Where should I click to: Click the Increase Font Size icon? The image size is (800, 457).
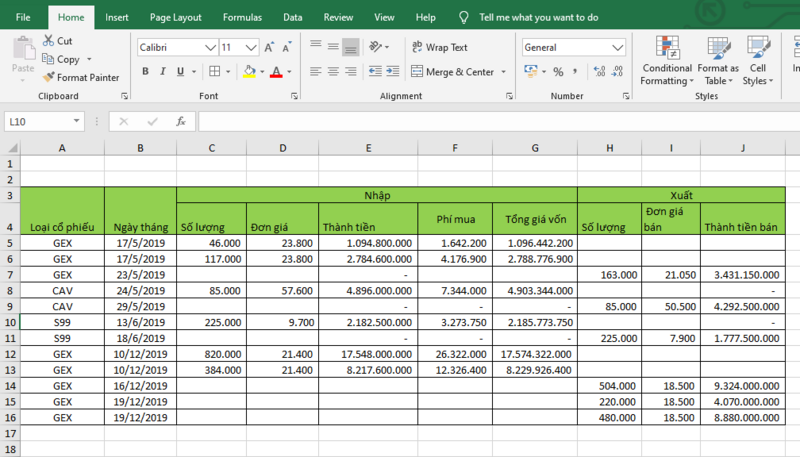pos(271,47)
